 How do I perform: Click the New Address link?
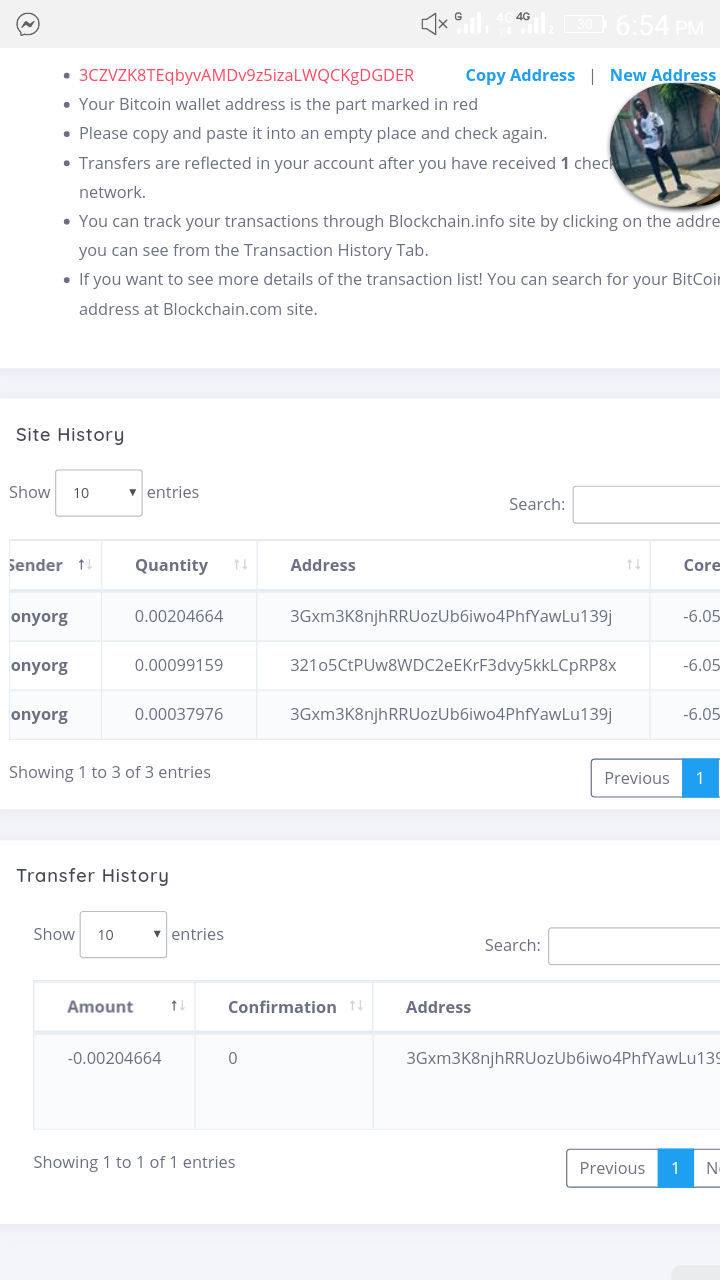coord(662,75)
